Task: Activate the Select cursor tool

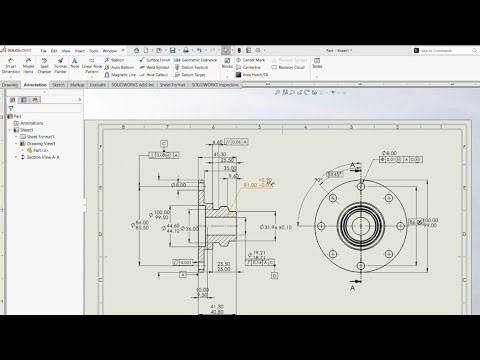Action: [226, 50]
